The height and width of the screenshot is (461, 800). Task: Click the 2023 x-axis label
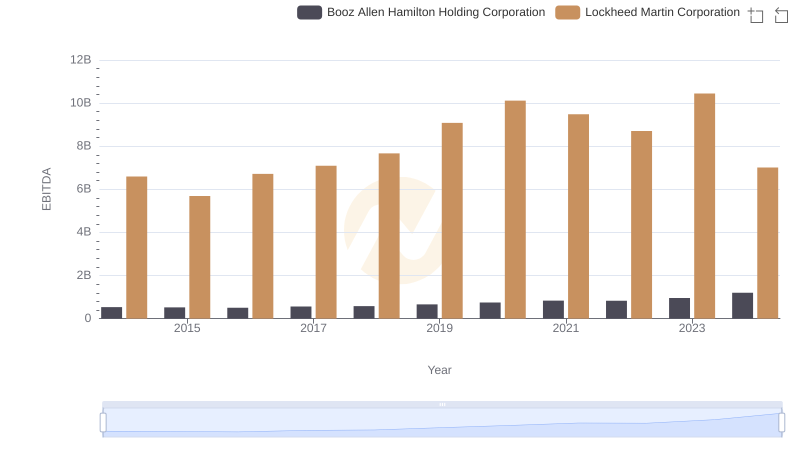692,328
